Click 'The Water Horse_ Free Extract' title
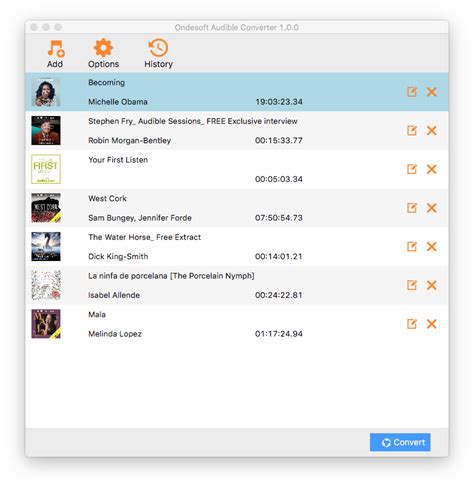The width and height of the screenshot is (474, 487). click(x=145, y=237)
